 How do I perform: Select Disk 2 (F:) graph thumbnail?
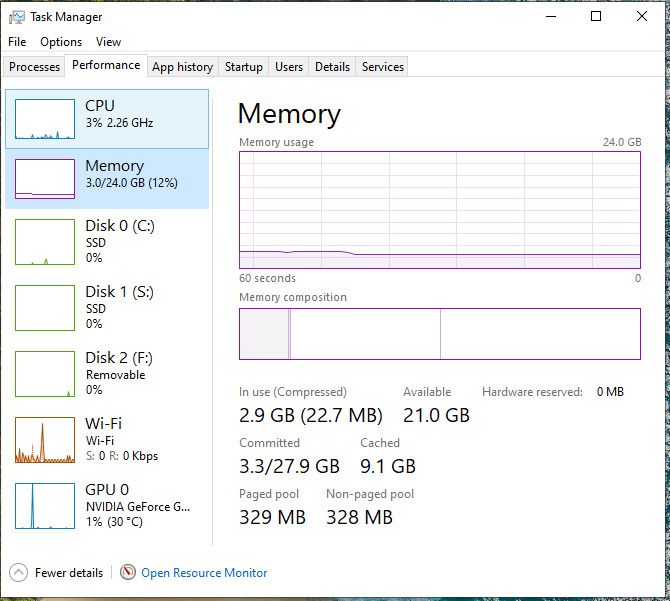pyautogui.click(x=45, y=374)
